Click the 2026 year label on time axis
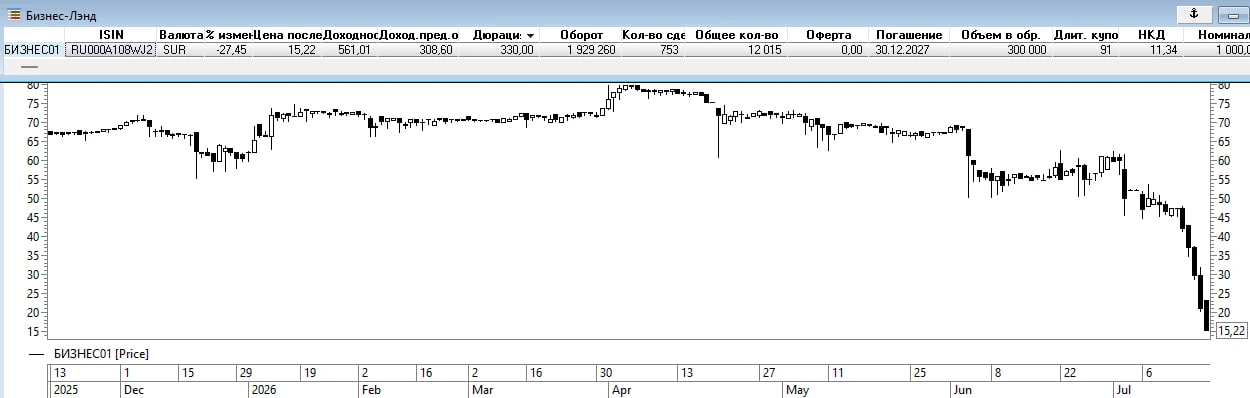The image size is (1250, 398). (x=264, y=389)
